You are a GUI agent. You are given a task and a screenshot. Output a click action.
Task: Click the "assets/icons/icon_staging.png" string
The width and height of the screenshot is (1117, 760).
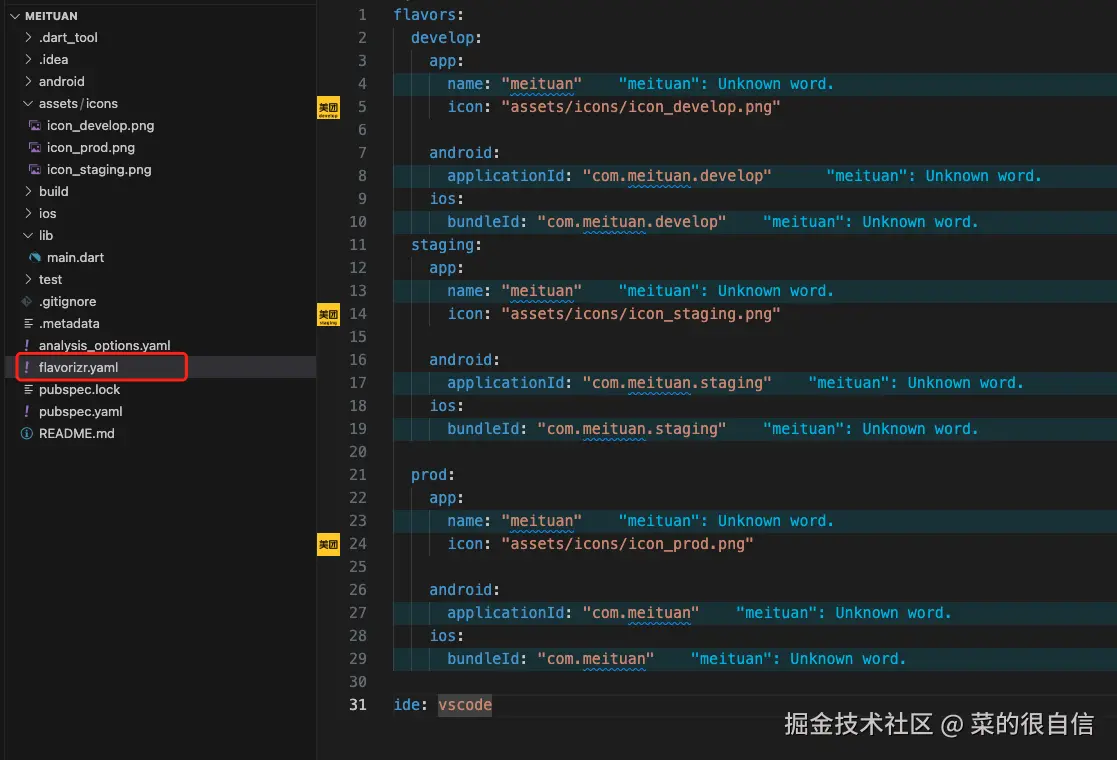point(641,313)
